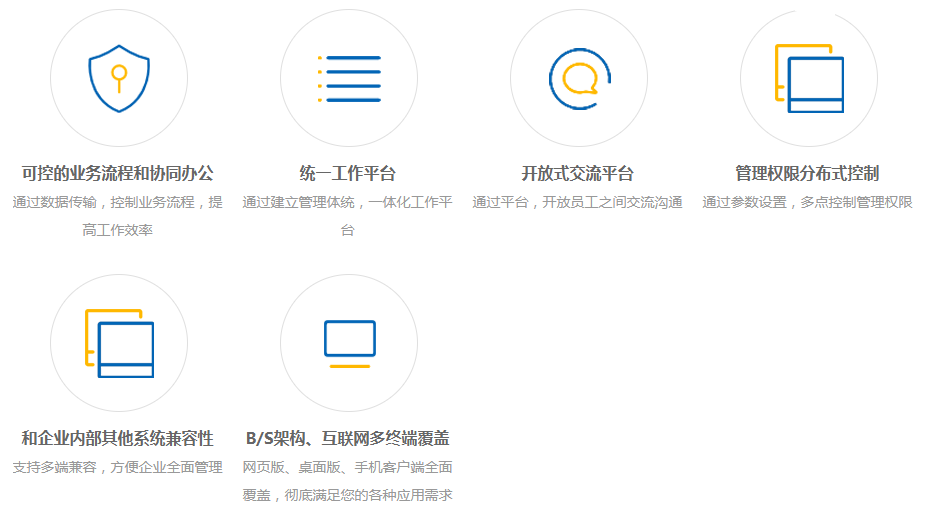Click line 网页版、桌面版、手机客户端全面
This screenshot has width=925, height=506.
point(348,467)
